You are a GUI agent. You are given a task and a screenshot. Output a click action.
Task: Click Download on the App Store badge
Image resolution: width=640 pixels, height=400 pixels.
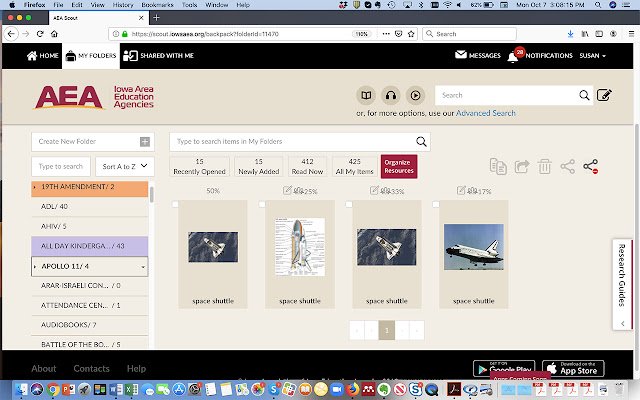573,368
